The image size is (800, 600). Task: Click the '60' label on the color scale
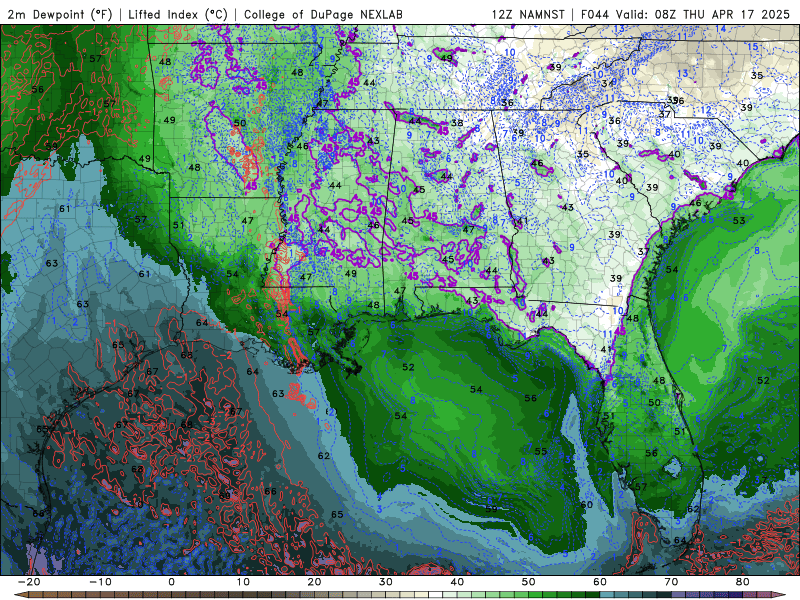[600, 582]
